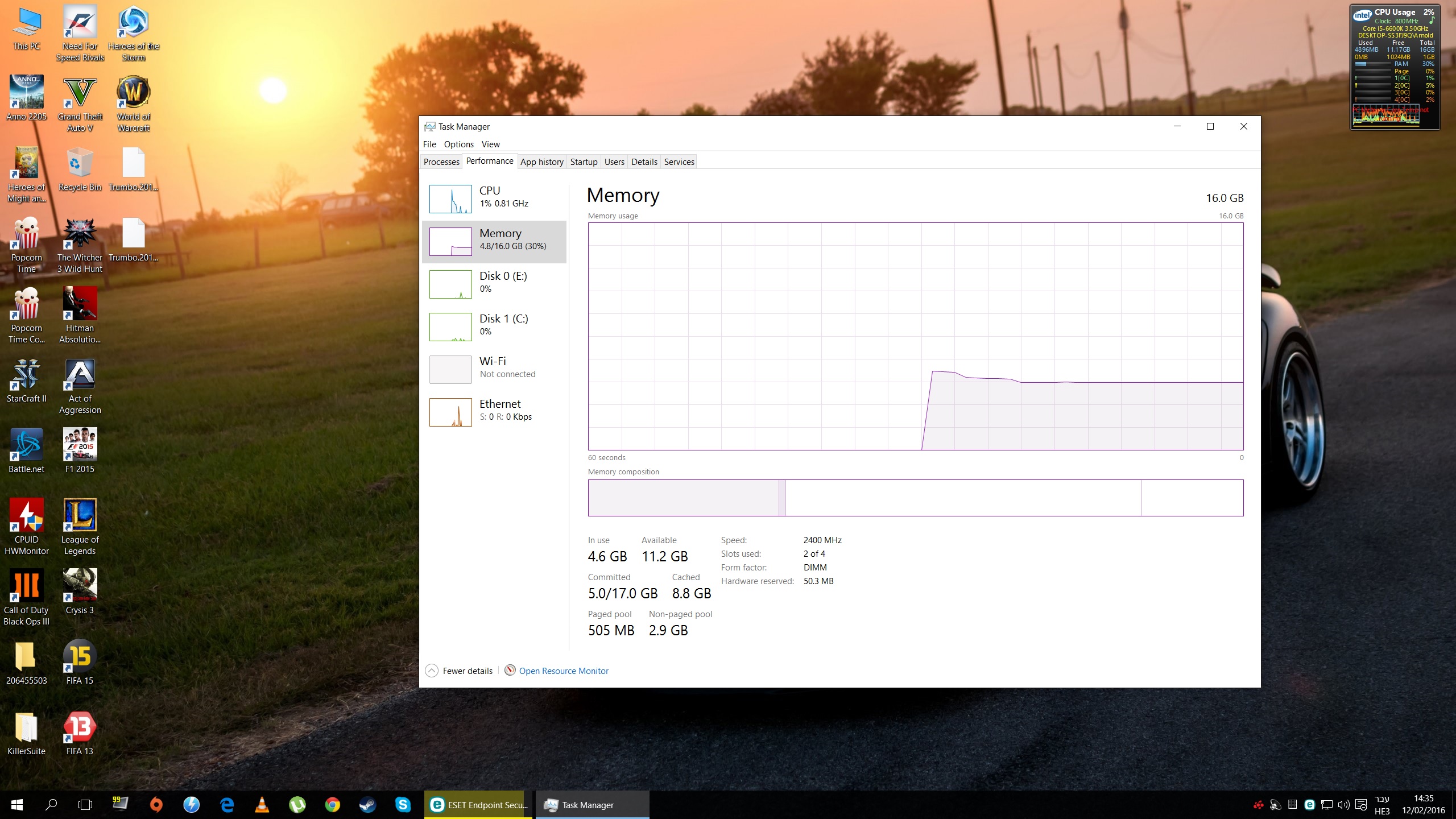
Task: Open the Windows Start menu
Action: click(17, 805)
